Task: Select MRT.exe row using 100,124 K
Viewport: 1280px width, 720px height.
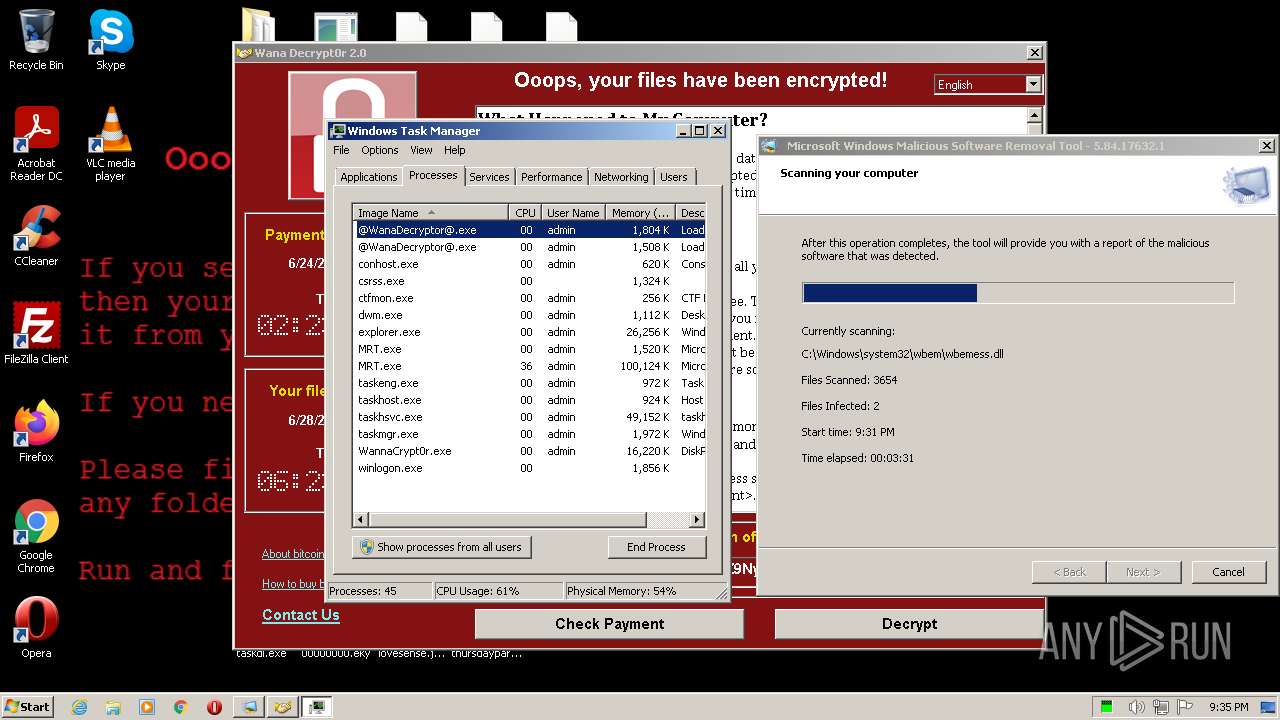Action: point(530,366)
